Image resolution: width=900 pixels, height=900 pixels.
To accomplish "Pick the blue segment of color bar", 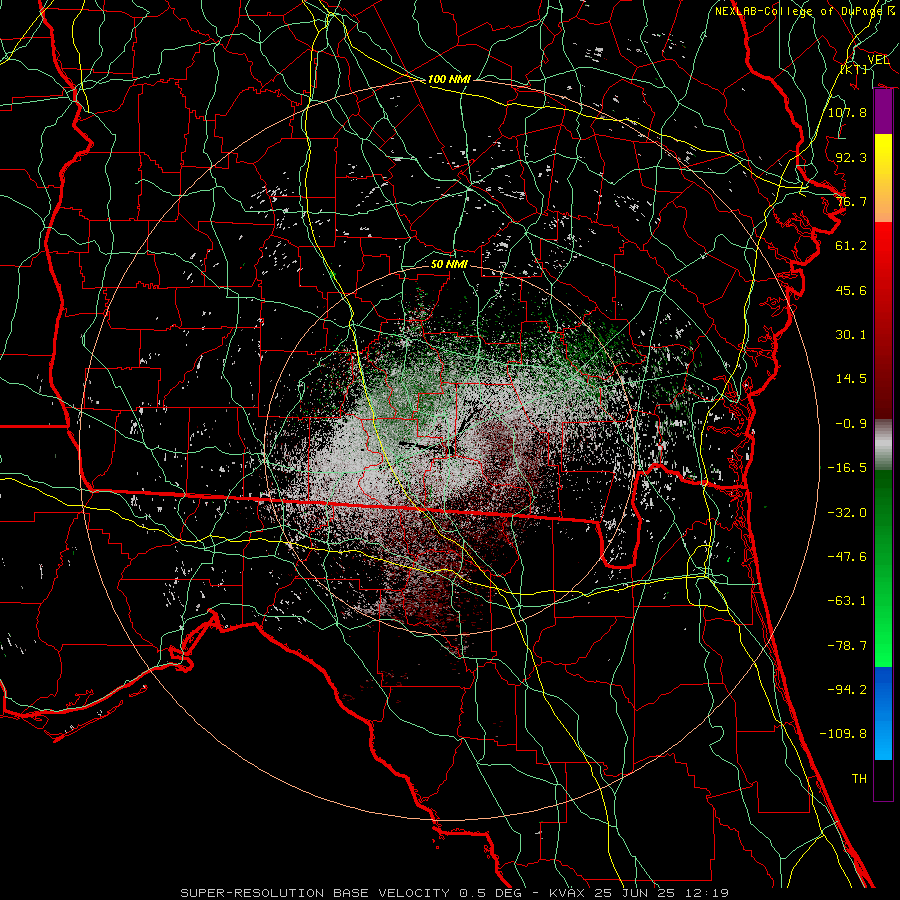I will (883, 713).
